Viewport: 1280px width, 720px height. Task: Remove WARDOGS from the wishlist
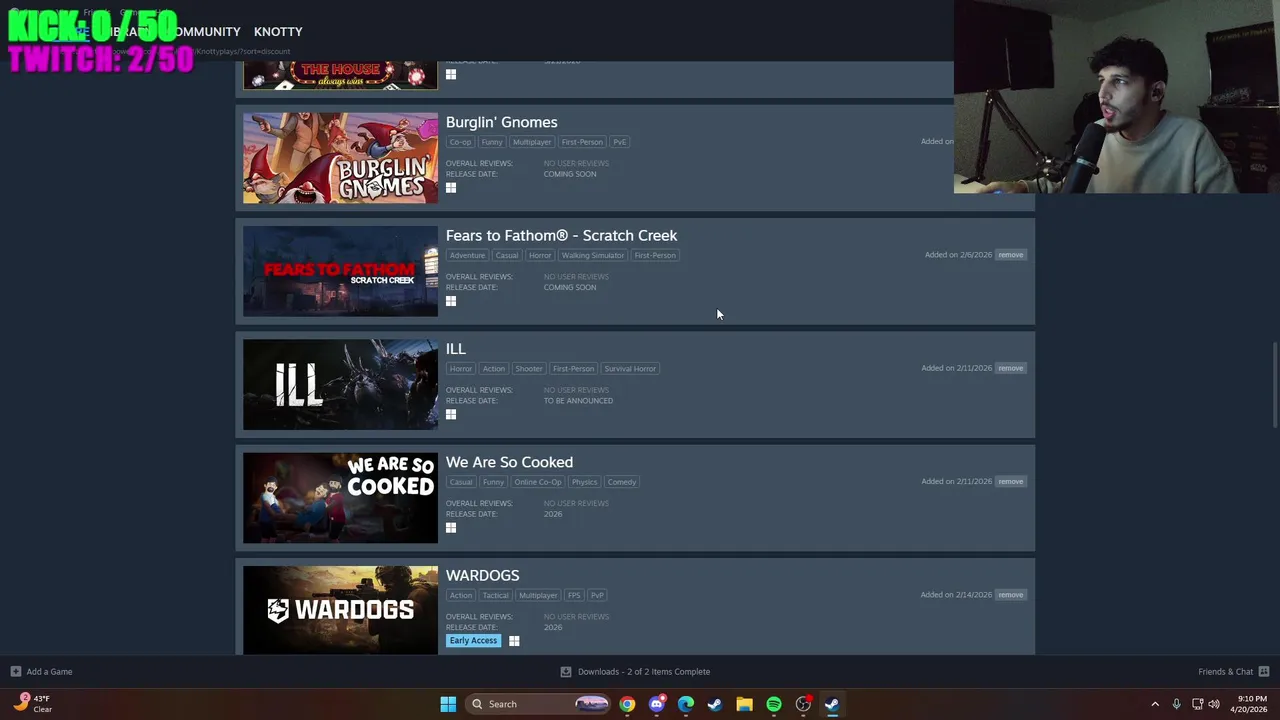tap(1010, 595)
